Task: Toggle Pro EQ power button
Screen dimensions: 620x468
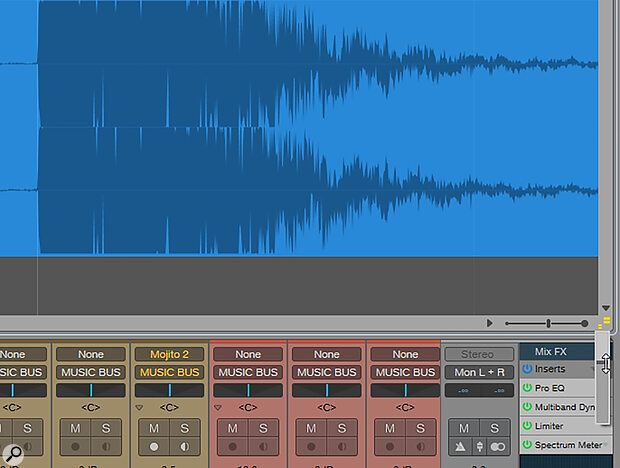Action: 527,388
